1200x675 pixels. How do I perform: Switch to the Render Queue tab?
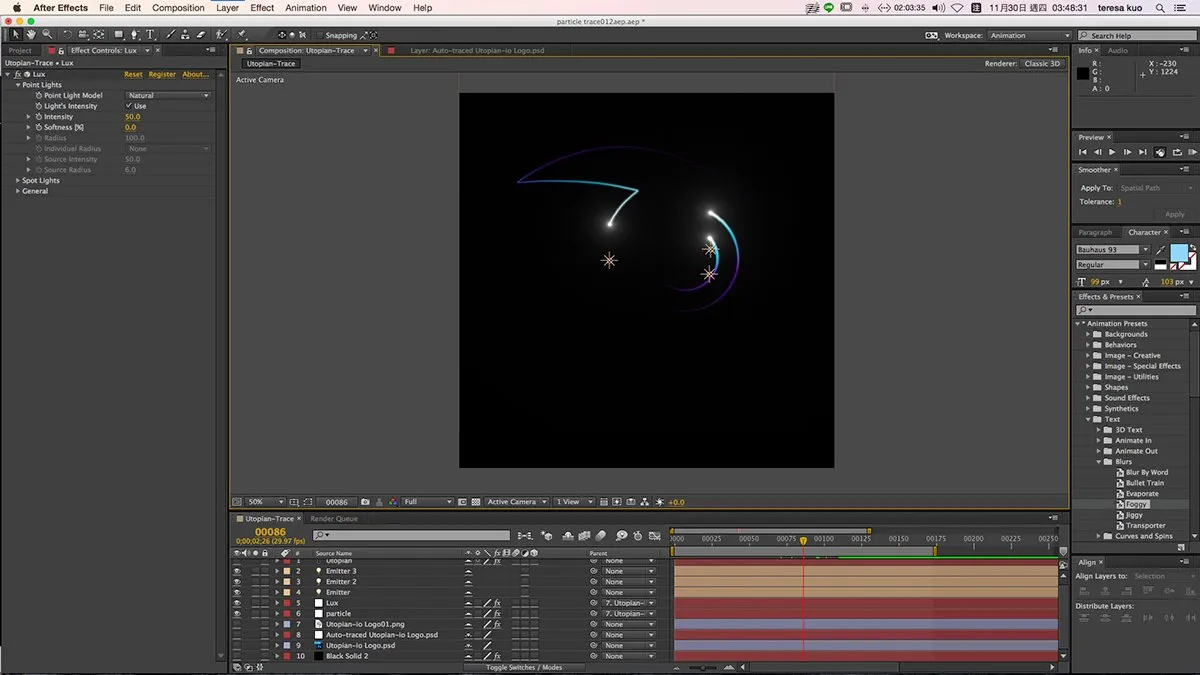point(334,519)
